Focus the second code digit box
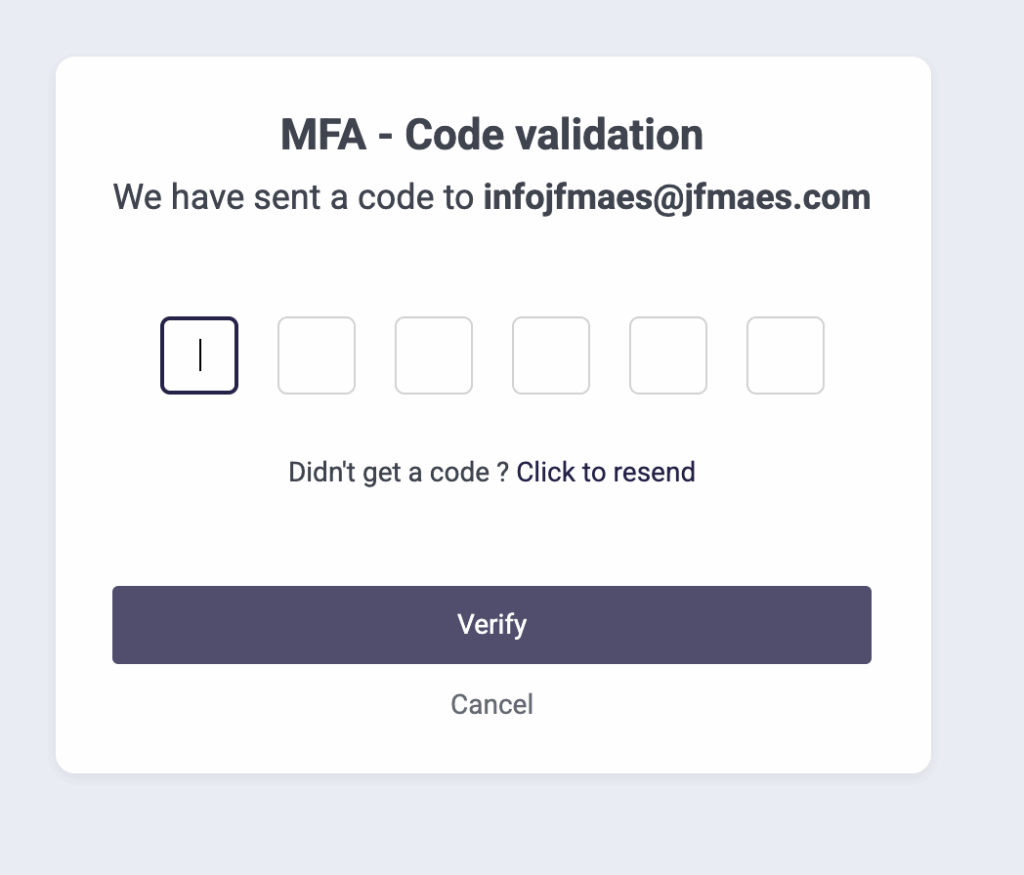The image size is (1024, 875). click(x=316, y=356)
